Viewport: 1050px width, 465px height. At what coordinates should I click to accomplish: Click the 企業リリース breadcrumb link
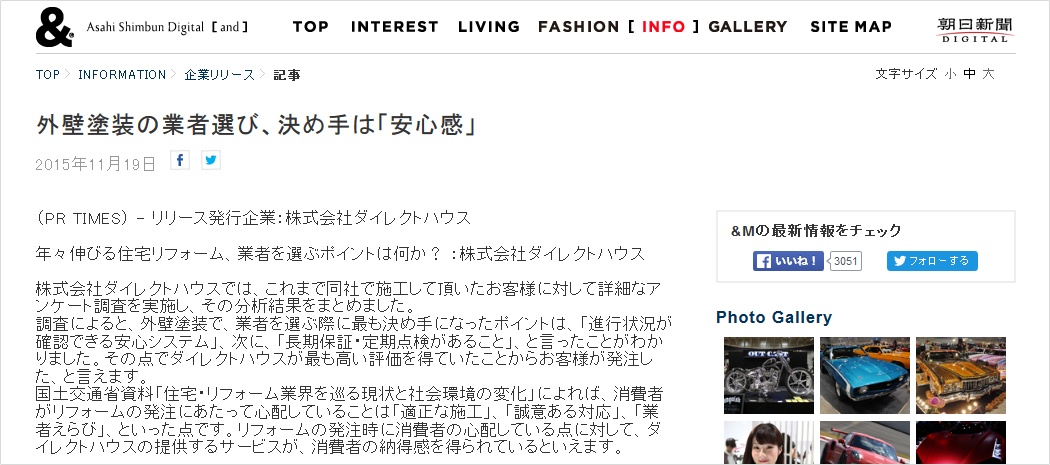point(220,74)
